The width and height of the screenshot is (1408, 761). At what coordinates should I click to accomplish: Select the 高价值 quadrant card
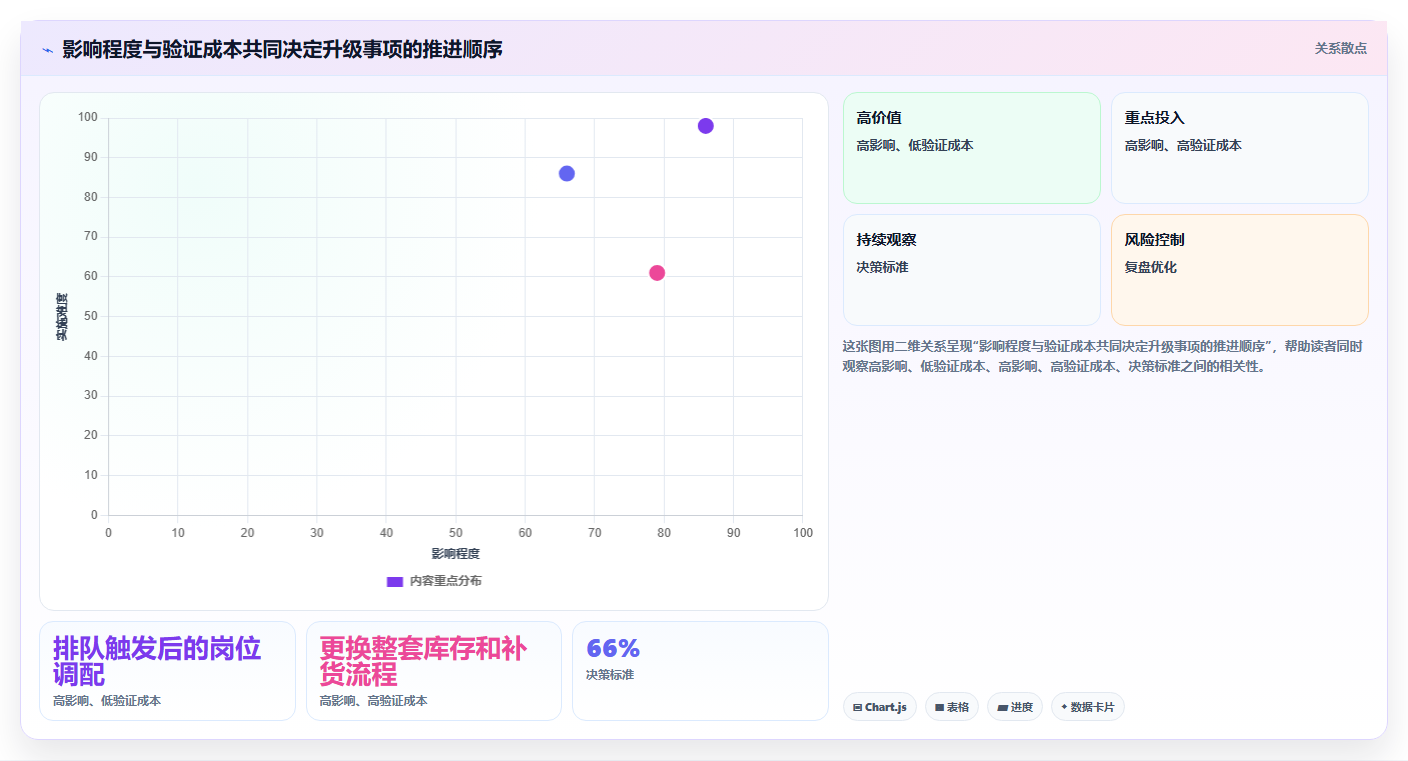(x=972, y=148)
